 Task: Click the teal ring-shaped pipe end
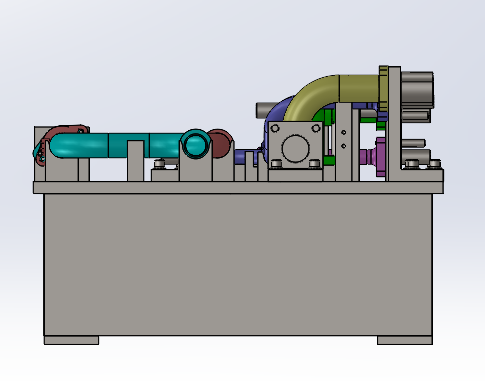click(196, 144)
